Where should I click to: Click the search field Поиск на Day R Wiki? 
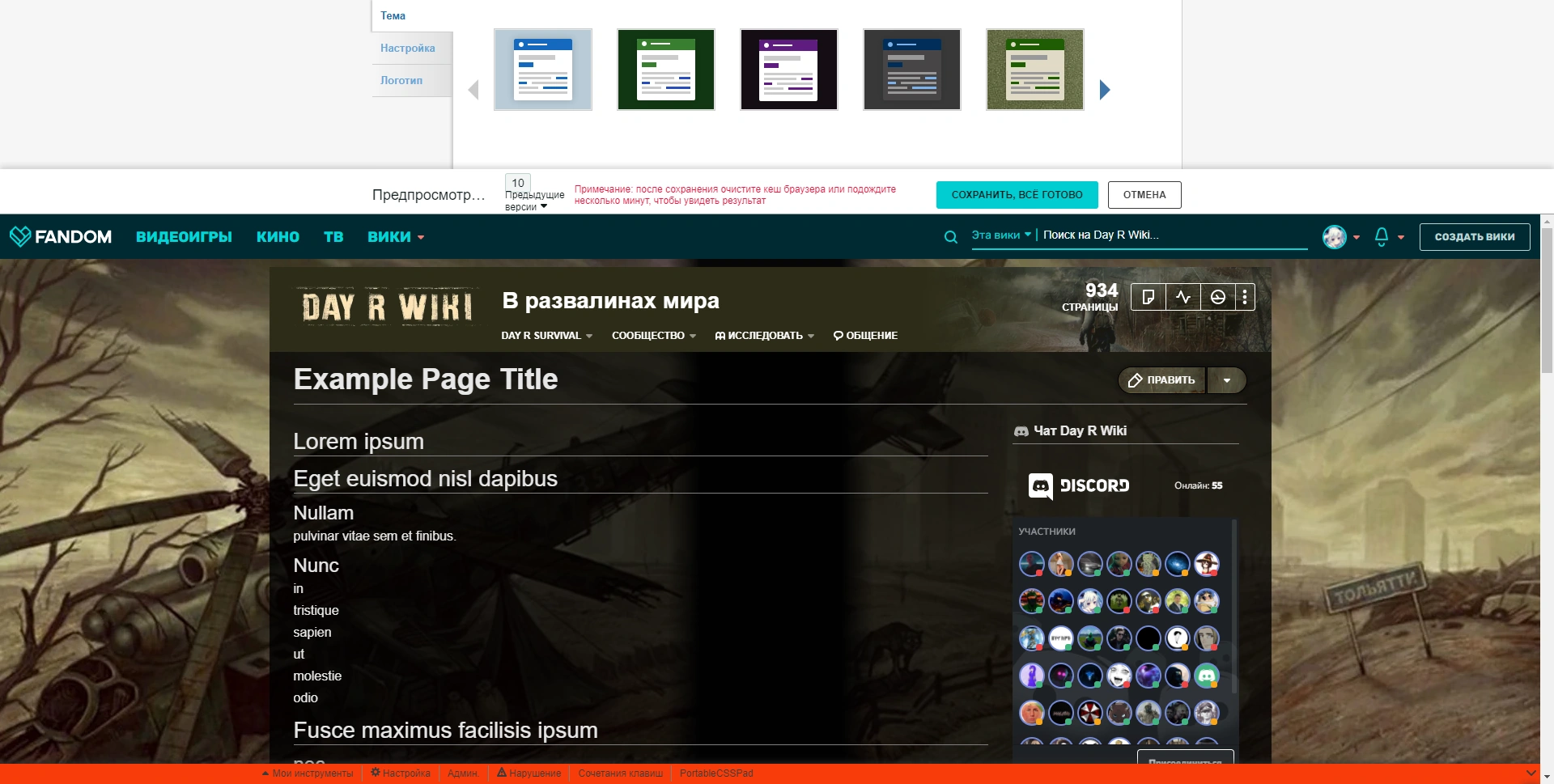[1174, 235]
